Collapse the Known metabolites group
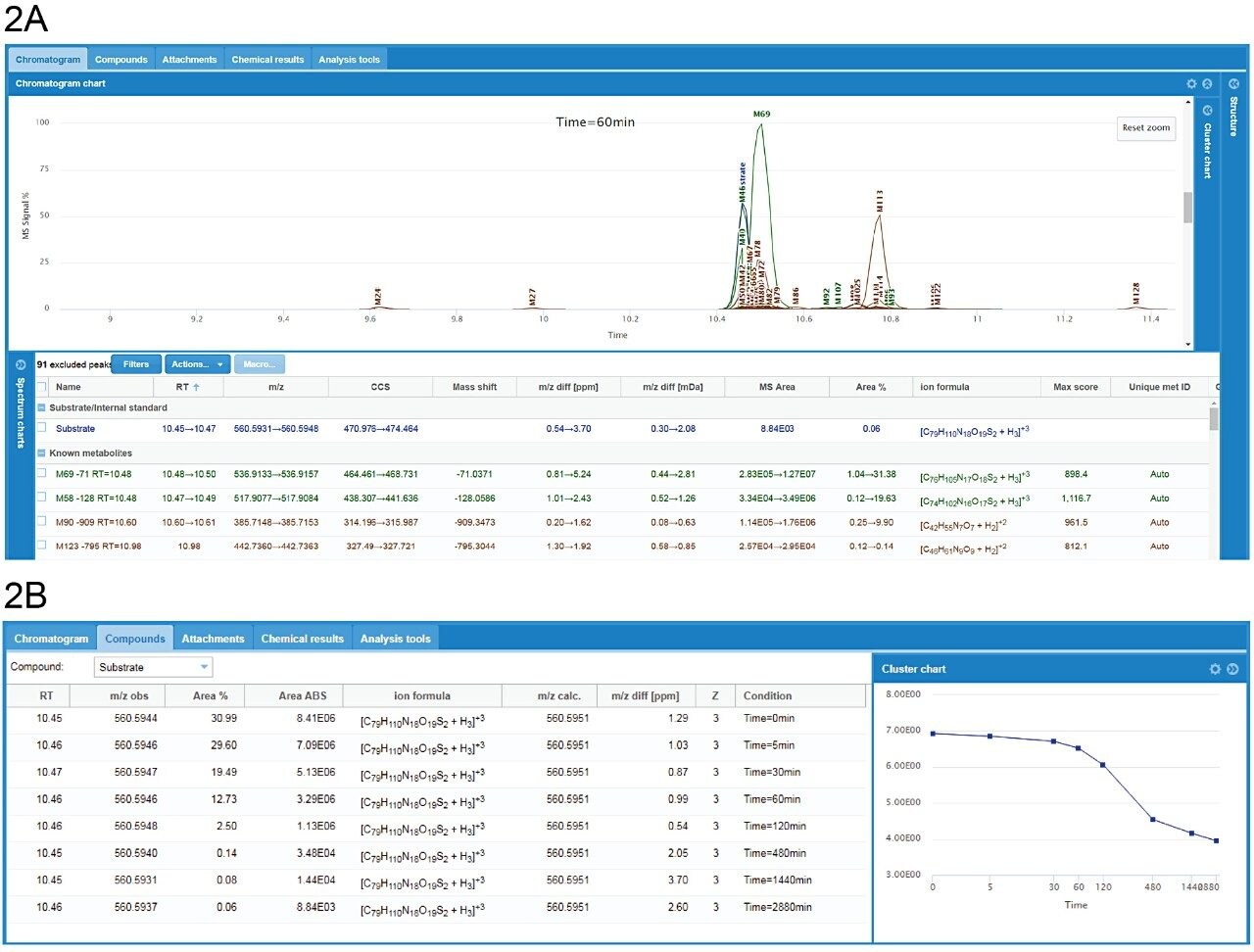This screenshot has height=952, width=1254. tap(41, 453)
